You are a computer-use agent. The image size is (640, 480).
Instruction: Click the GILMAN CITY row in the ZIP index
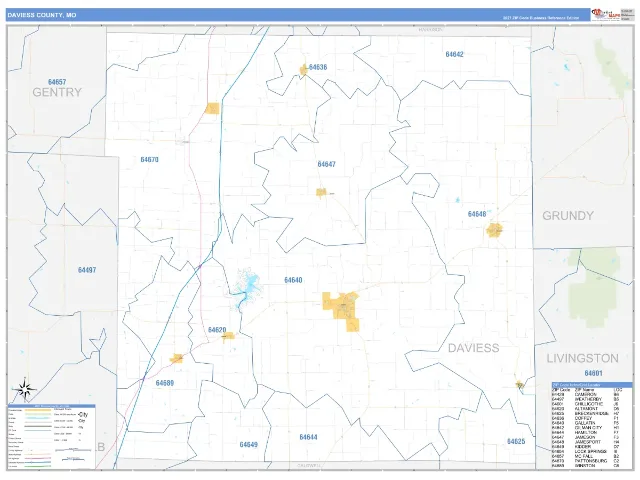tap(586, 428)
